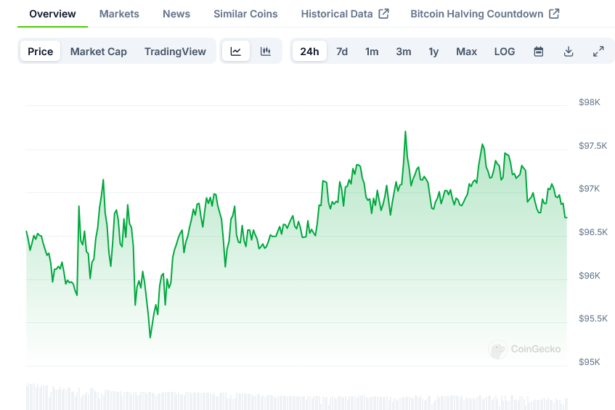Click the download chart data icon
The height and width of the screenshot is (410, 615).
pyautogui.click(x=568, y=52)
